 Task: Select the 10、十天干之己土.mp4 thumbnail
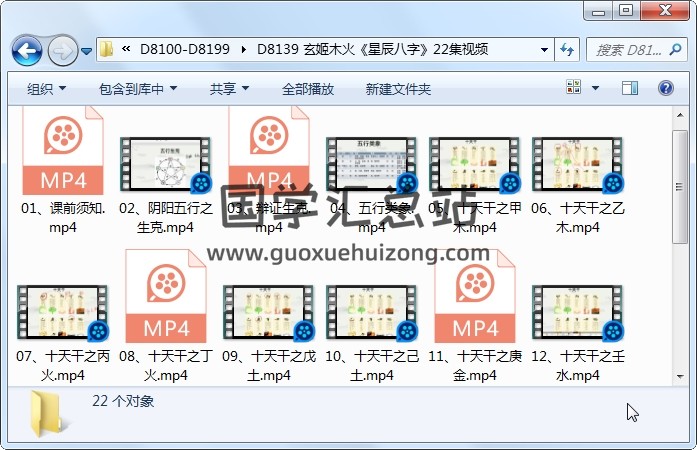[372, 313]
